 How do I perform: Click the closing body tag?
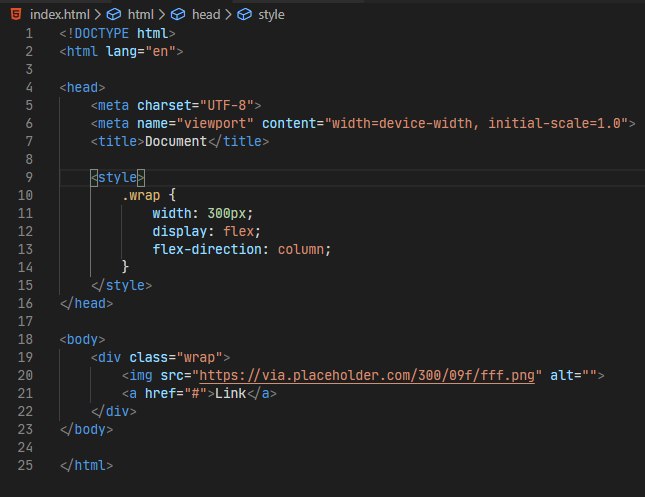tap(86, 430)
